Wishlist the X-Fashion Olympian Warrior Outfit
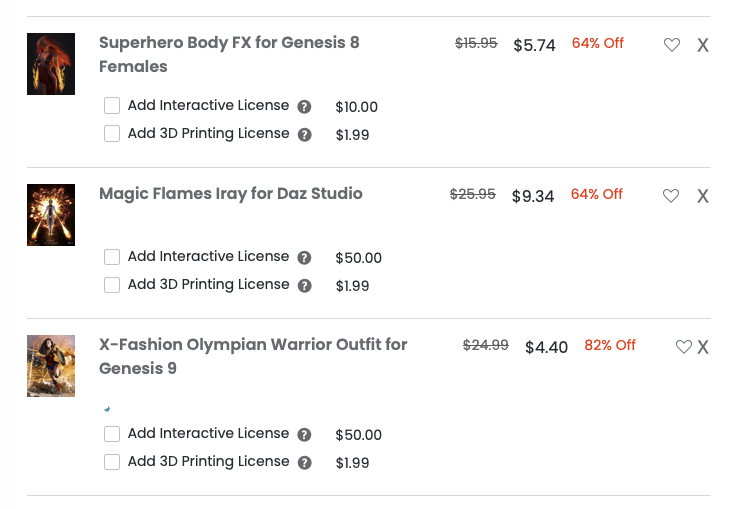740x509 pixels. pyautogui.click(x=684, y=347)
